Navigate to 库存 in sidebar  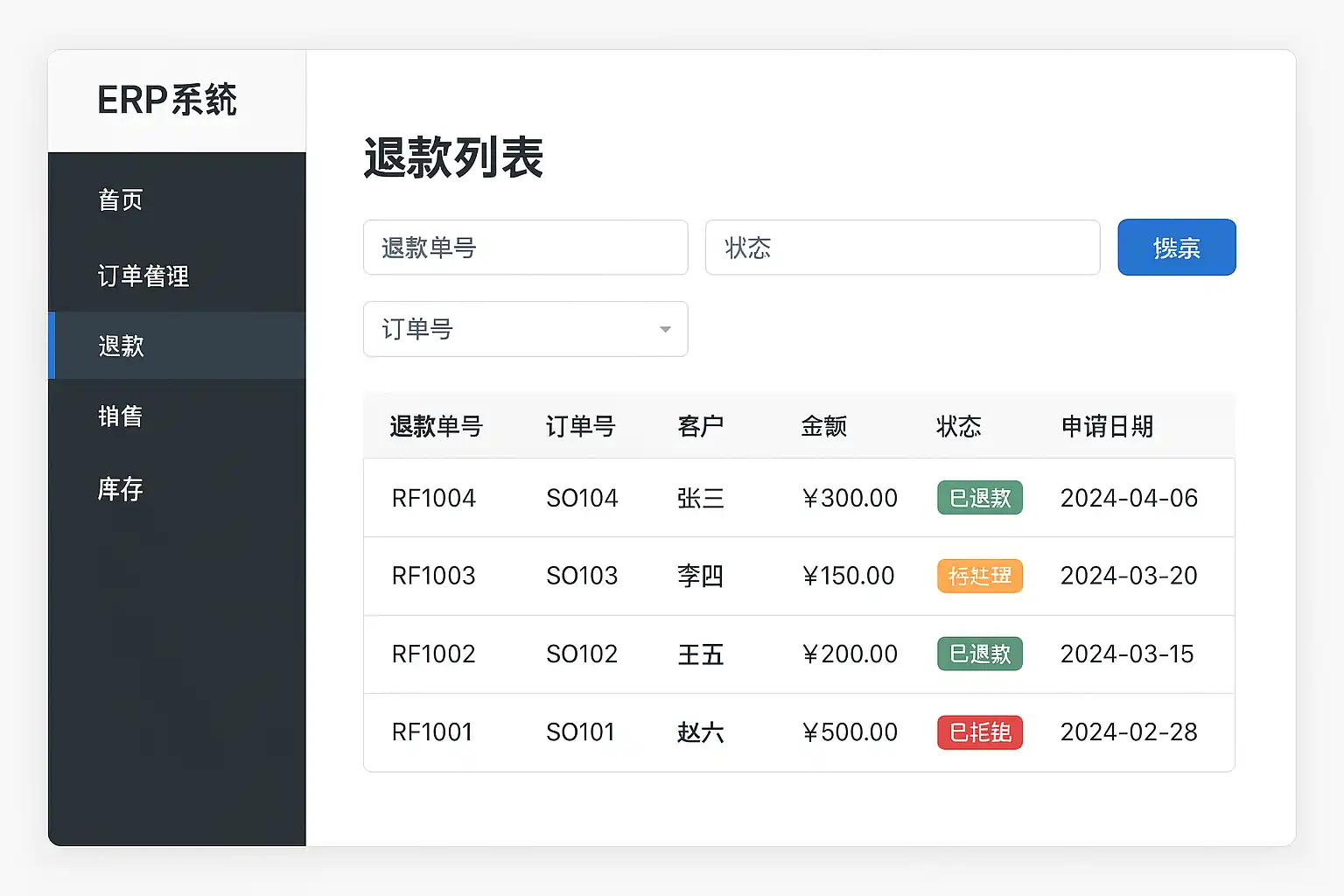(x=121, y=489)
